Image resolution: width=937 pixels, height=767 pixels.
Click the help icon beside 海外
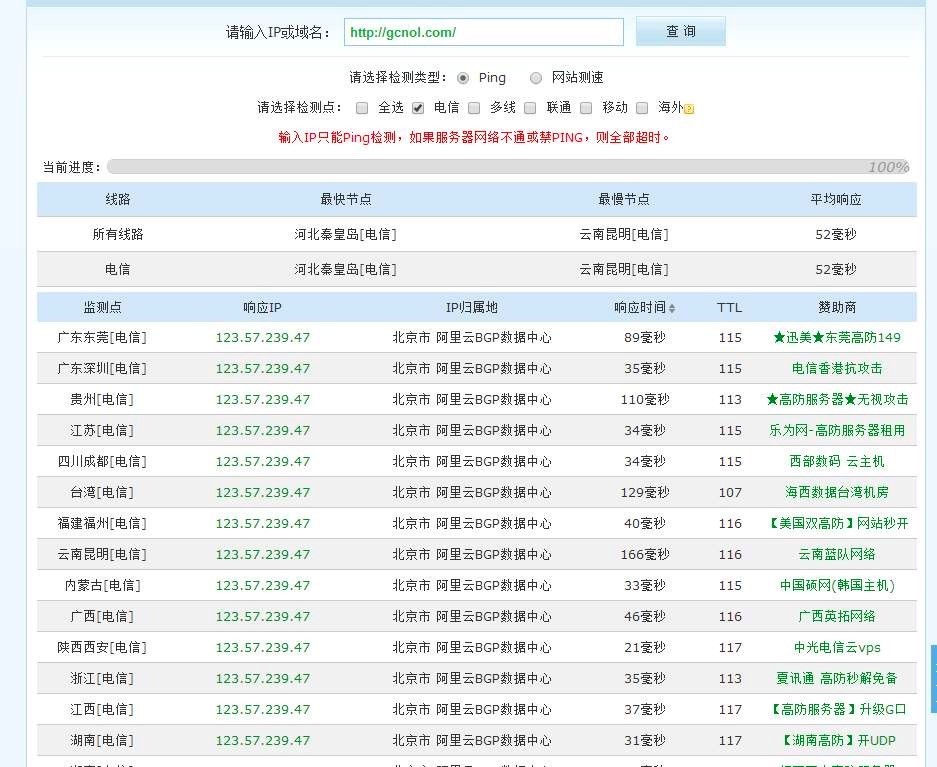click(689, 109)
